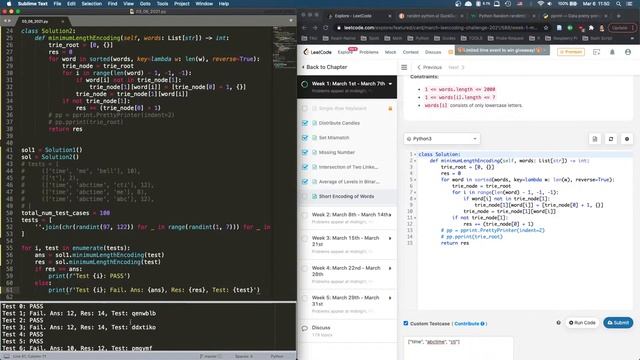This screenshot has width=640, height=360.
Task: Switch to the Python Random randint Chrome tab
Action: point(503,16)
